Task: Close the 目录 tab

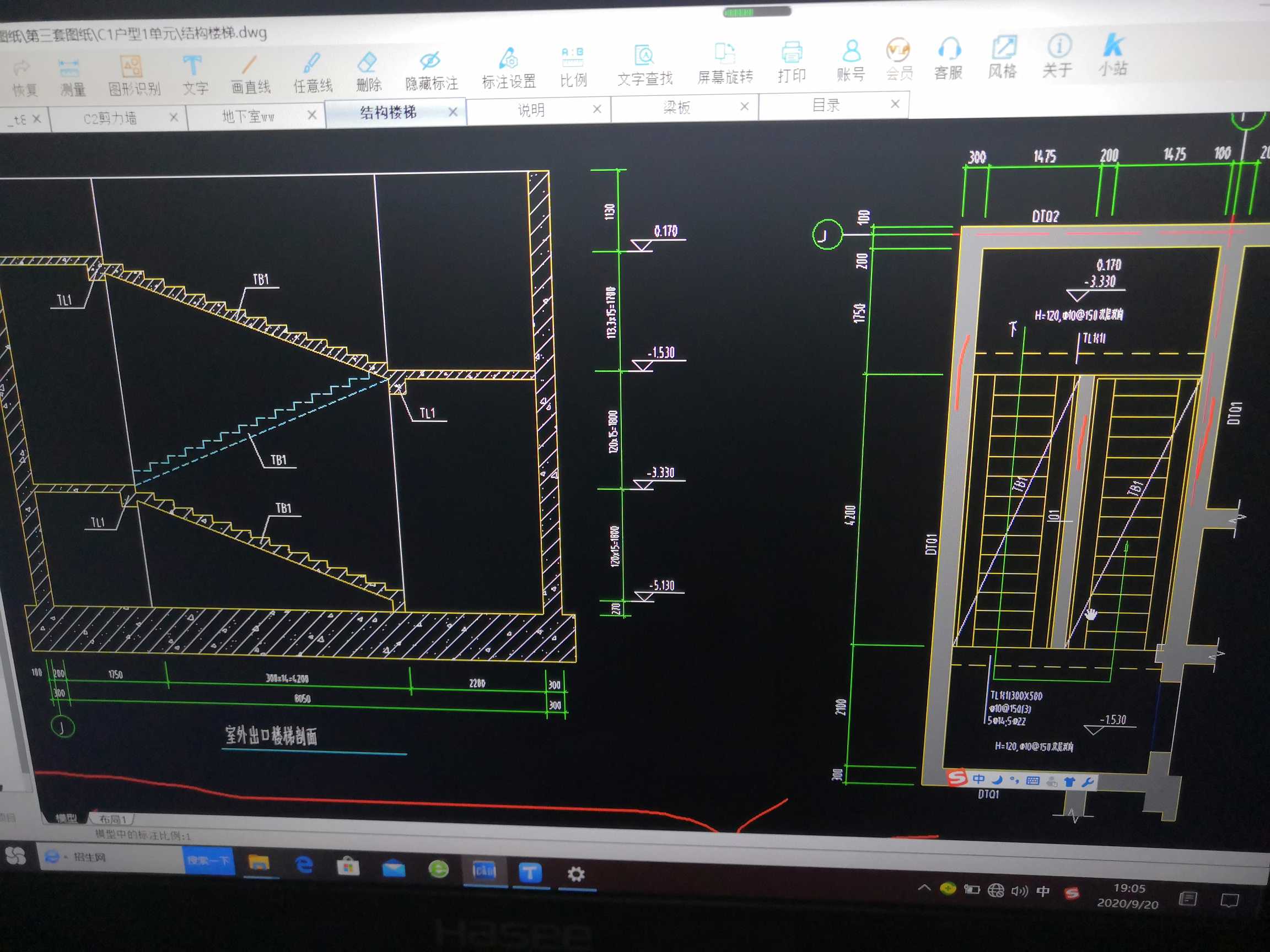Action: pos(895,104)
